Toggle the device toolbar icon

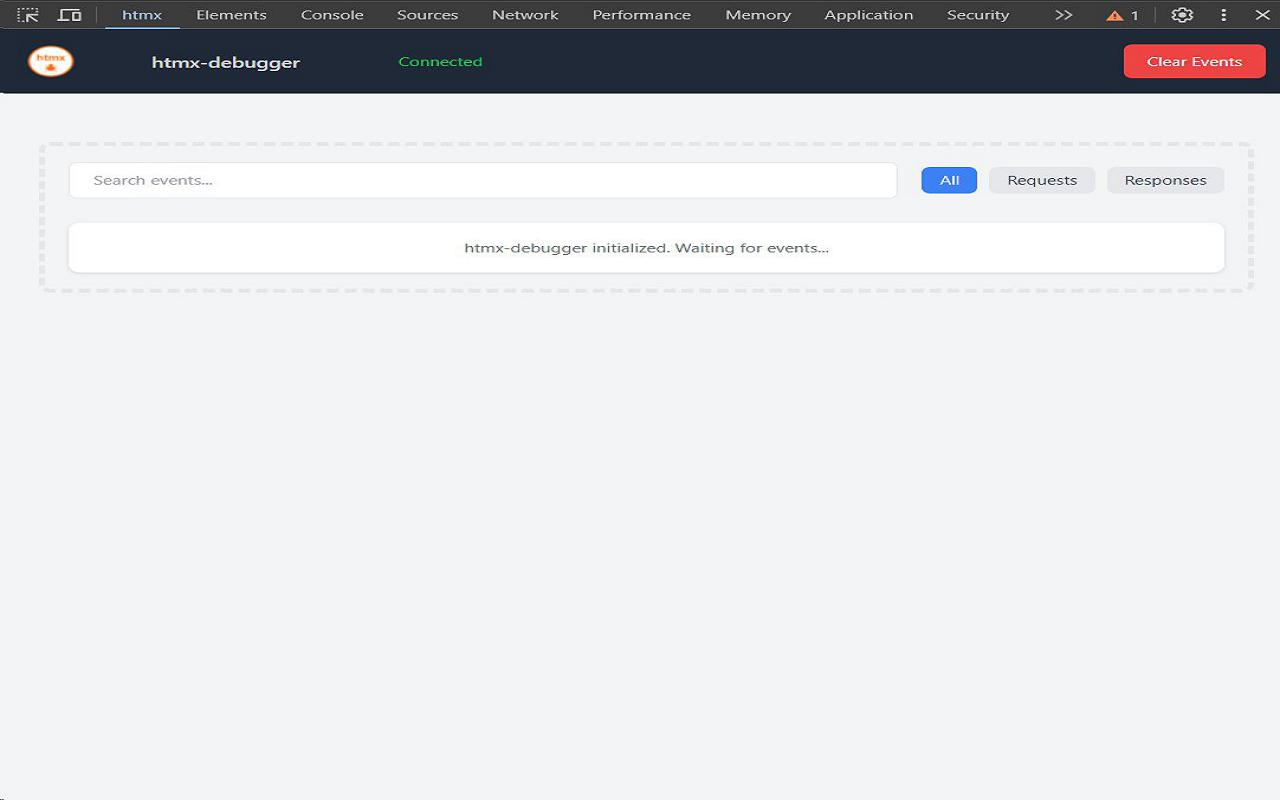point(69,15)
